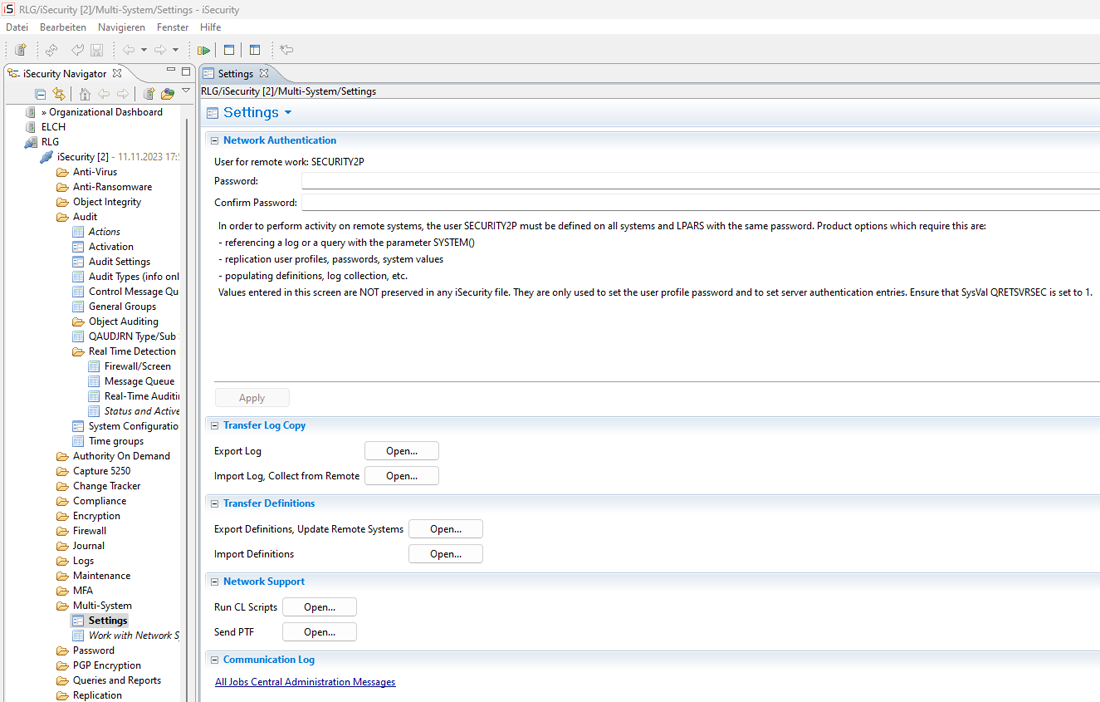Collapse the Transfer Definitions section
Image resolution: width=1100 pixels, height=702 pixels.
[215, 504]
